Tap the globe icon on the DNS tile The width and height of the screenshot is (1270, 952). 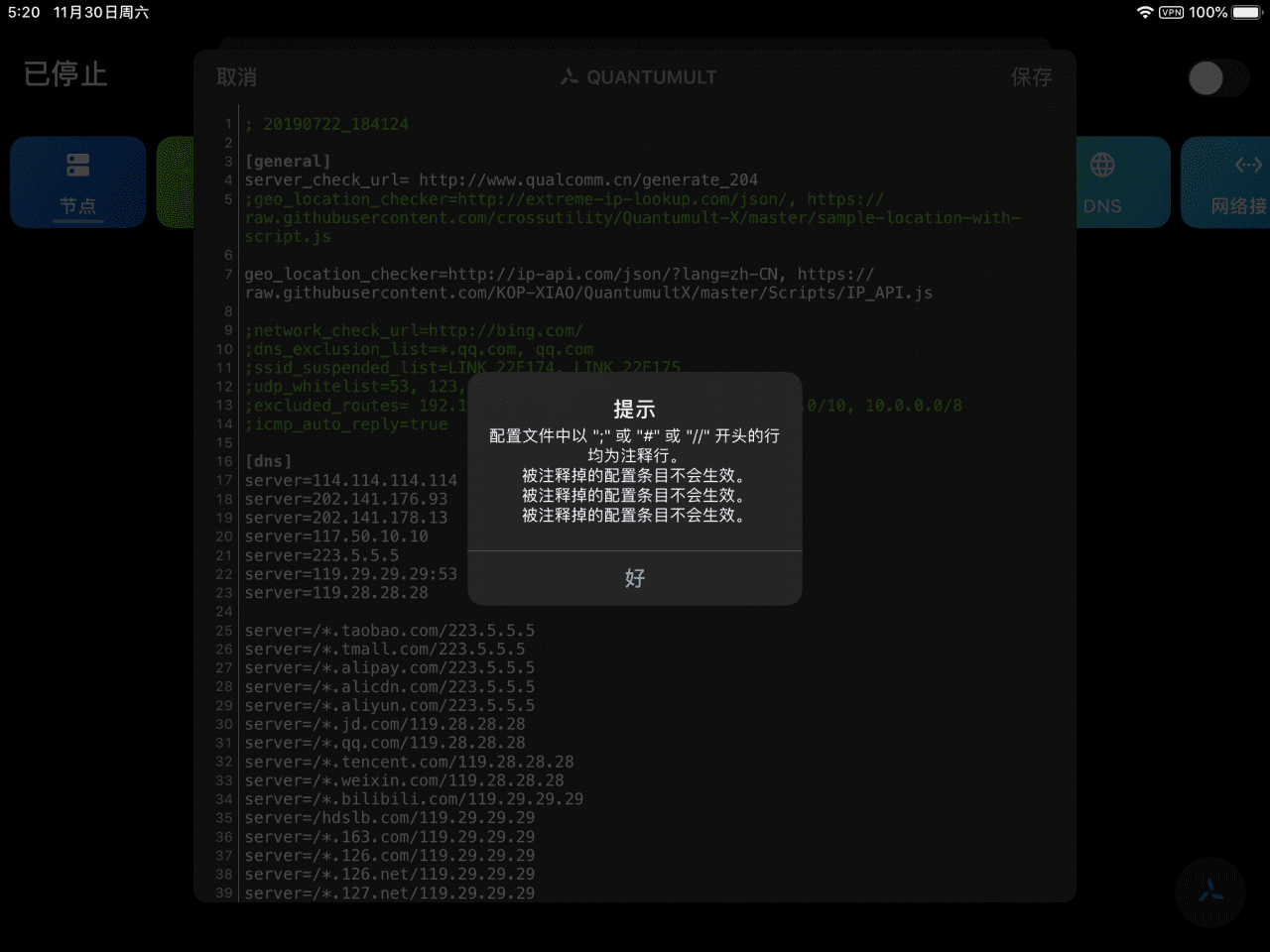[1104, 165]
